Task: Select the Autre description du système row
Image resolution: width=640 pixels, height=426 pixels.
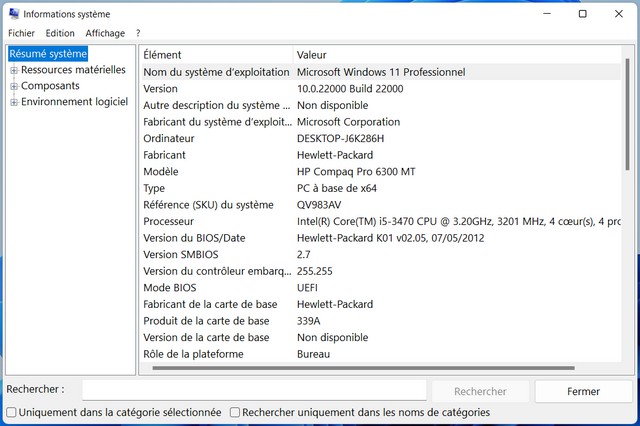Action: pos(380,105)
